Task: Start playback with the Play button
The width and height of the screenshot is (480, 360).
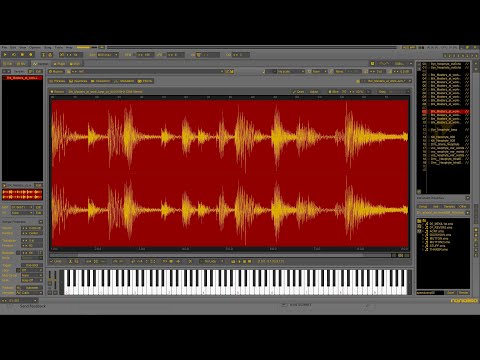Action: click(5, 55)
